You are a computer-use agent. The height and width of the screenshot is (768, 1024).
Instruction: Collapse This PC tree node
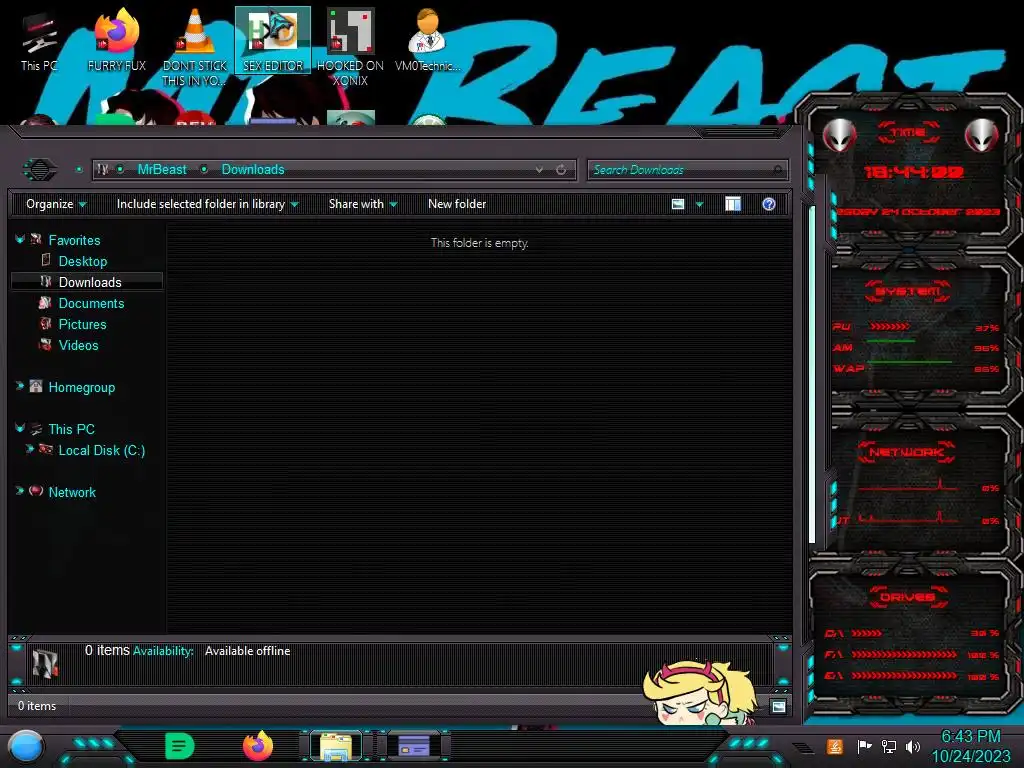click(20, 429)
